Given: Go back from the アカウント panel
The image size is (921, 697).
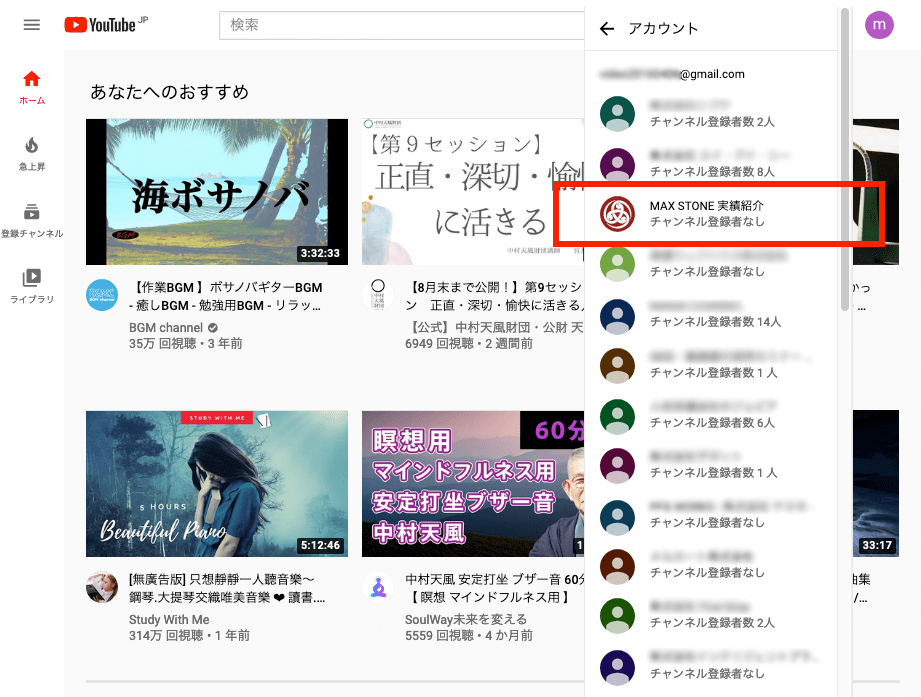Looking at the screenshot, I should 607,29.
